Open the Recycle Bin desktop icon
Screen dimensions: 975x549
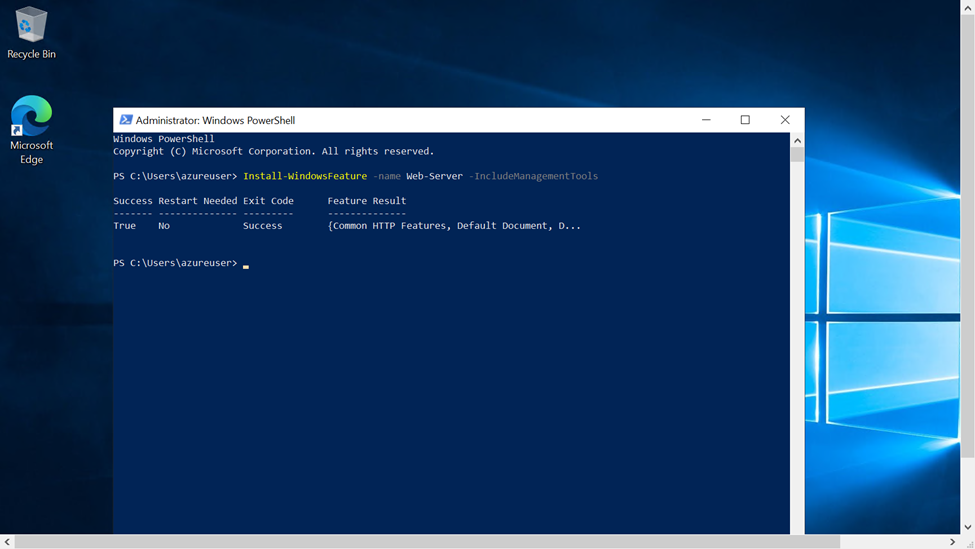tap(31, 33)
